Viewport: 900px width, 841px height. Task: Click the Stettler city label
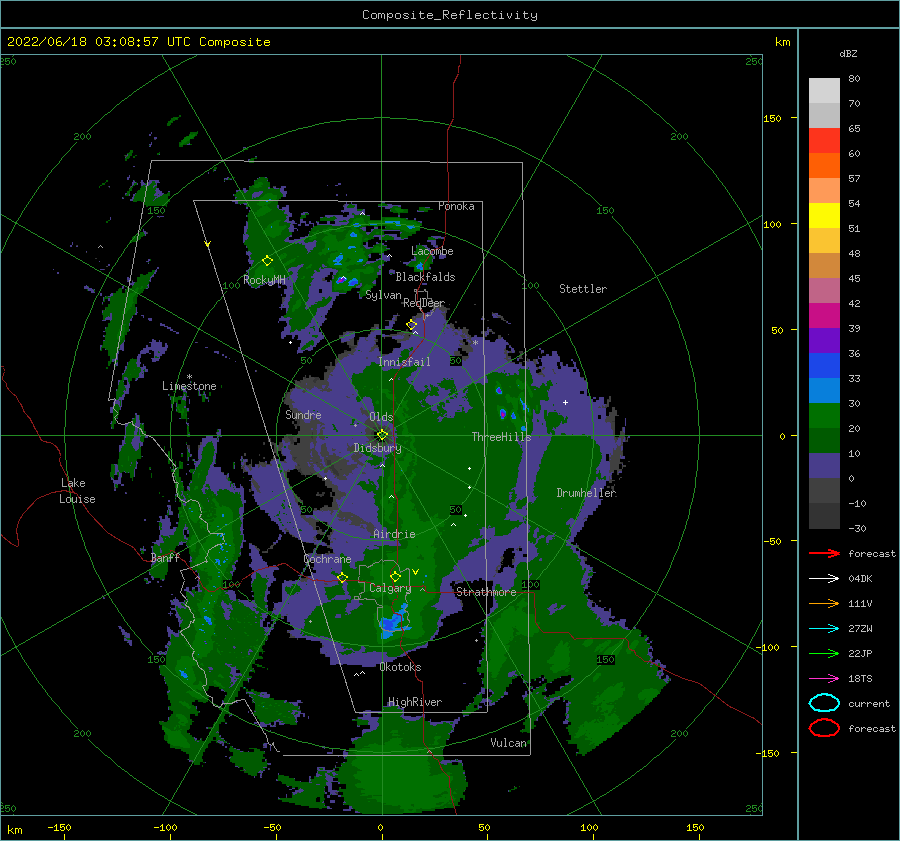[x=583, y=289]
